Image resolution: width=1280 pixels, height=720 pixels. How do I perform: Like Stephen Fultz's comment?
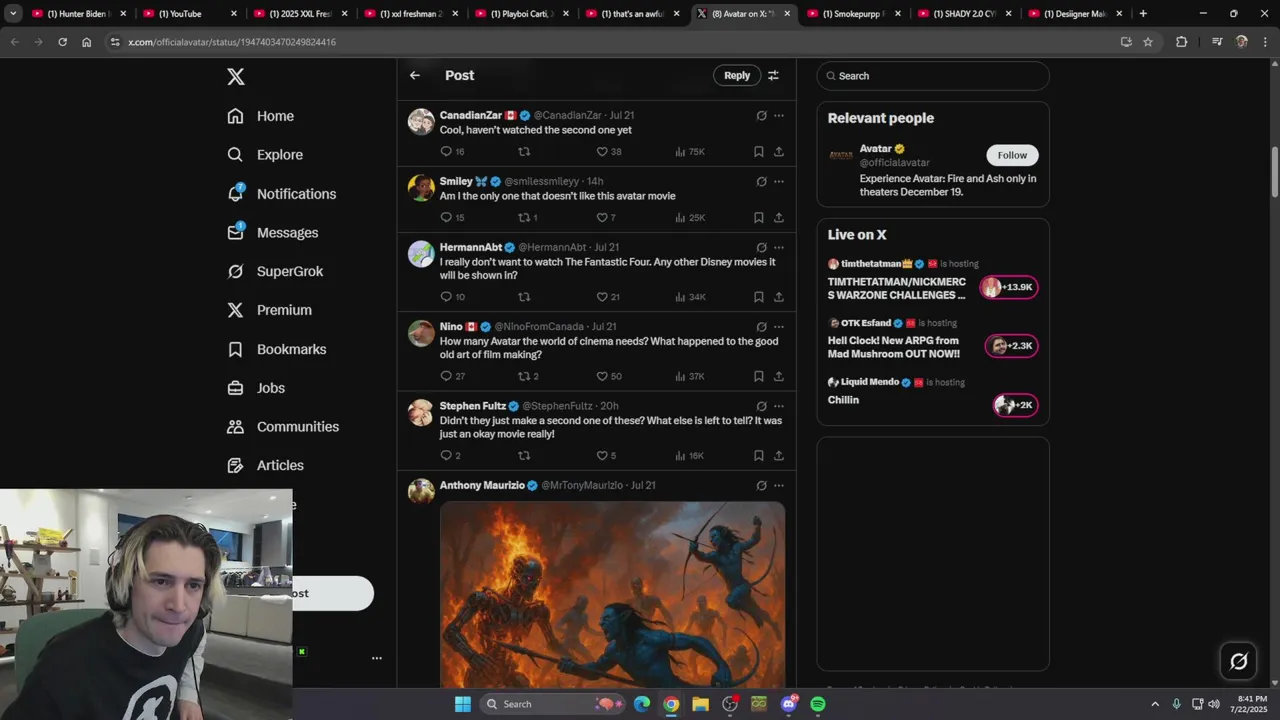coord(602,456)
